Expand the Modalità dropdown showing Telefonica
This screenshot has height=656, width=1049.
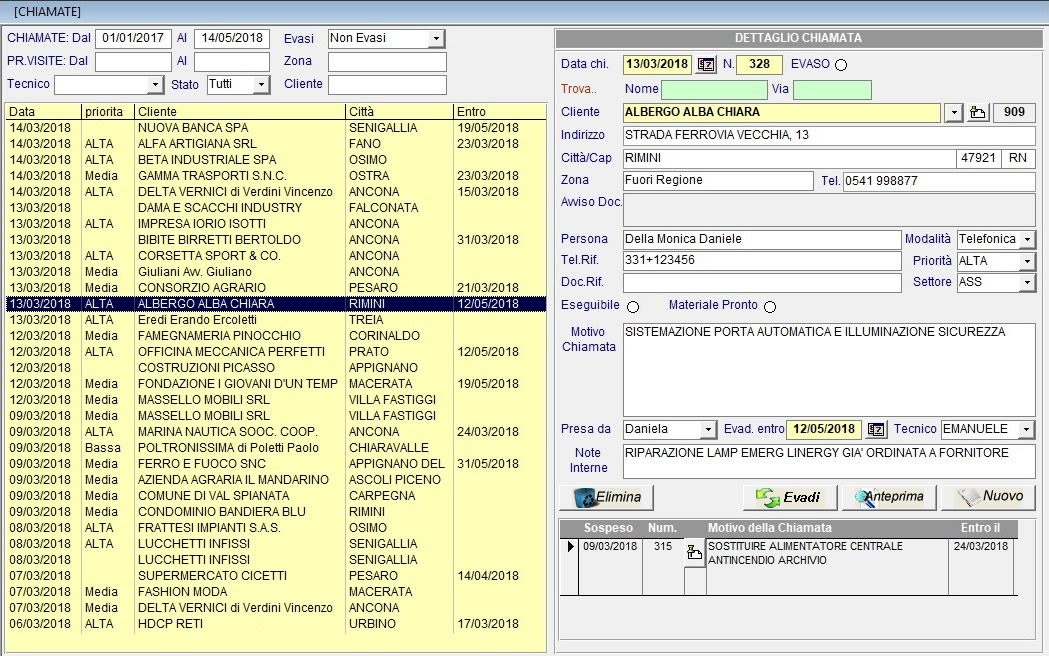[1027, 239]
